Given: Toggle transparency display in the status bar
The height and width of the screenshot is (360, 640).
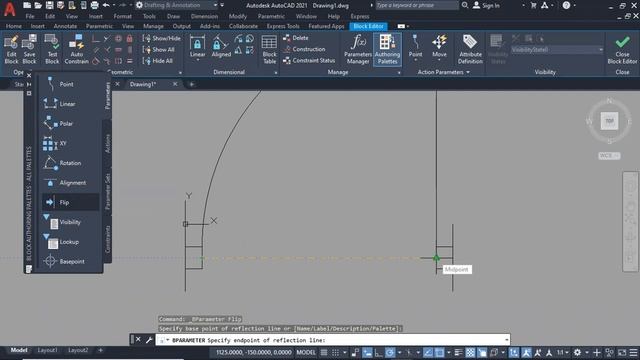Looking at the screenshot, I should (x=470, y=352).
